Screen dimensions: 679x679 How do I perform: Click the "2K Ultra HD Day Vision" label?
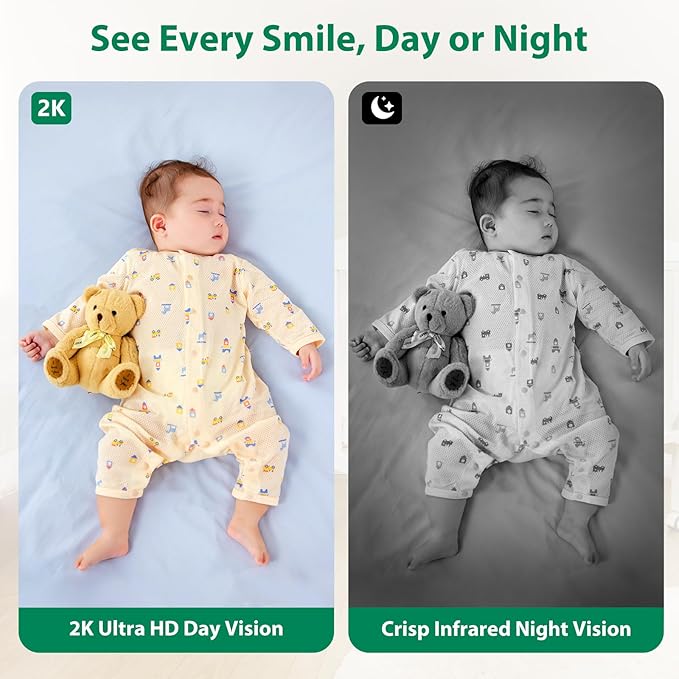click(176, 628)
